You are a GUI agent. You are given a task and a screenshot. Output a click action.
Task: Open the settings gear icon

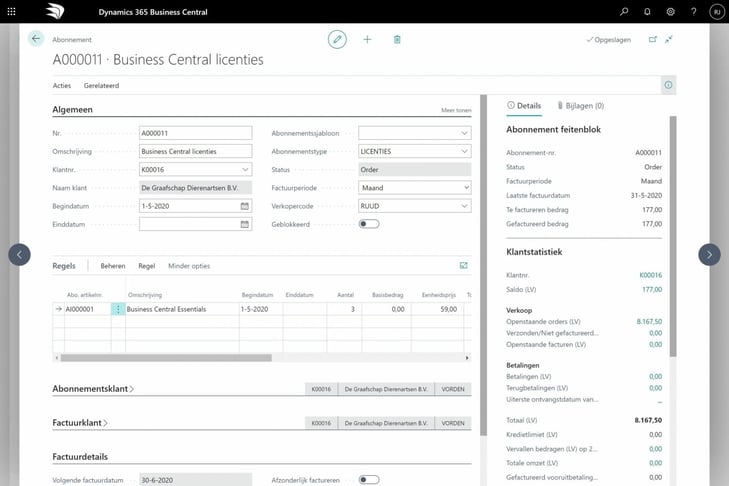point(670,12)
